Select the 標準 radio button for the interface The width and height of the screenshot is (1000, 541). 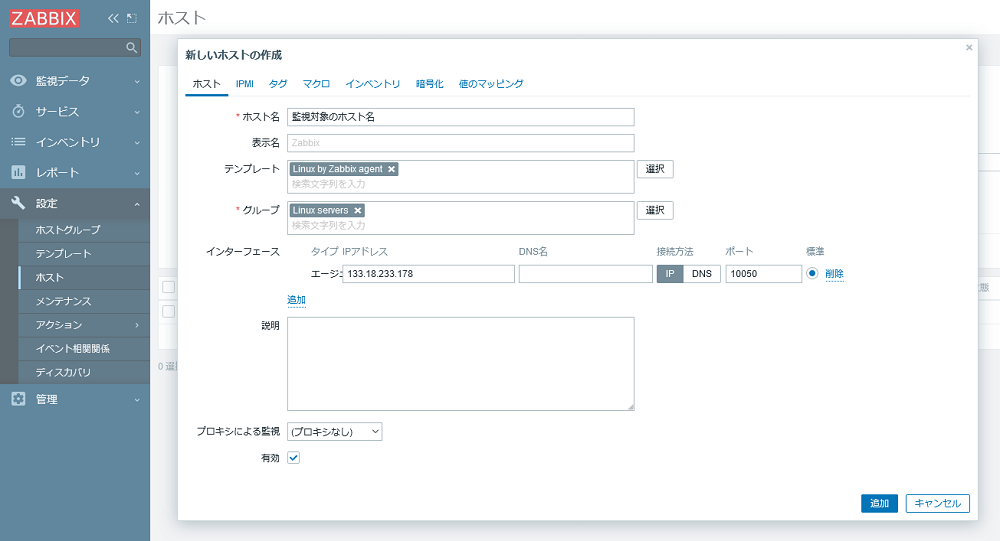812,273
